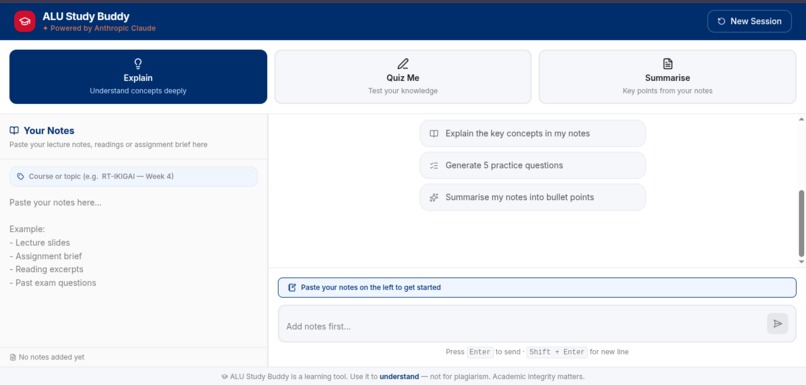Click the chat scrollbar down arrow
This screenshot has height=385, width=806.
coord(801,262)
